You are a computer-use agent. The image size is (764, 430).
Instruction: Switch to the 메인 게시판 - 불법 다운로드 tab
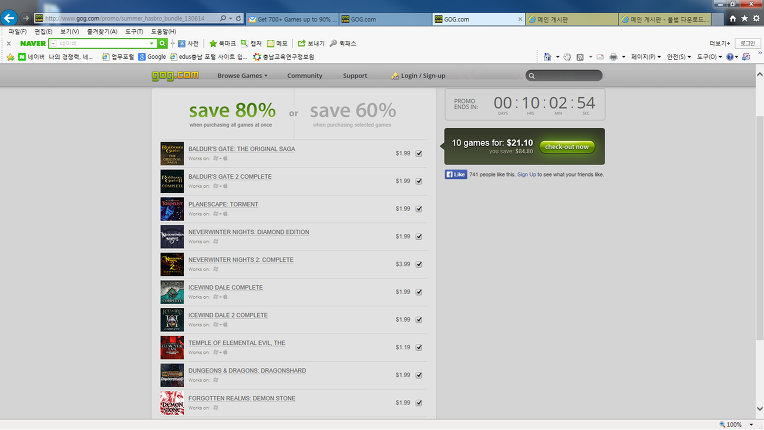click(665, 19)
